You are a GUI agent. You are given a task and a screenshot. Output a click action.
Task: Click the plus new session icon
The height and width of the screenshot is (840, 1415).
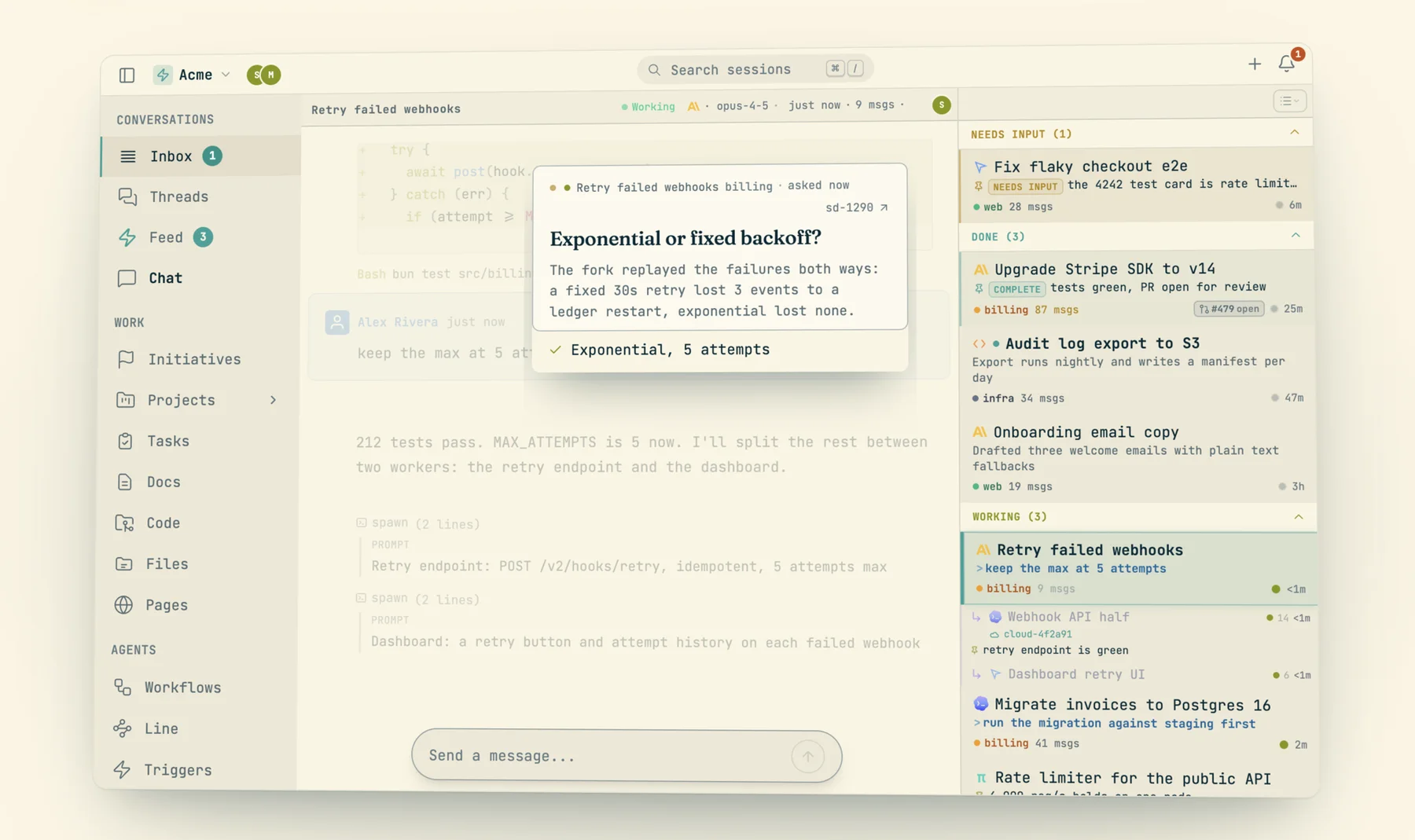[x=1254, y=64]
